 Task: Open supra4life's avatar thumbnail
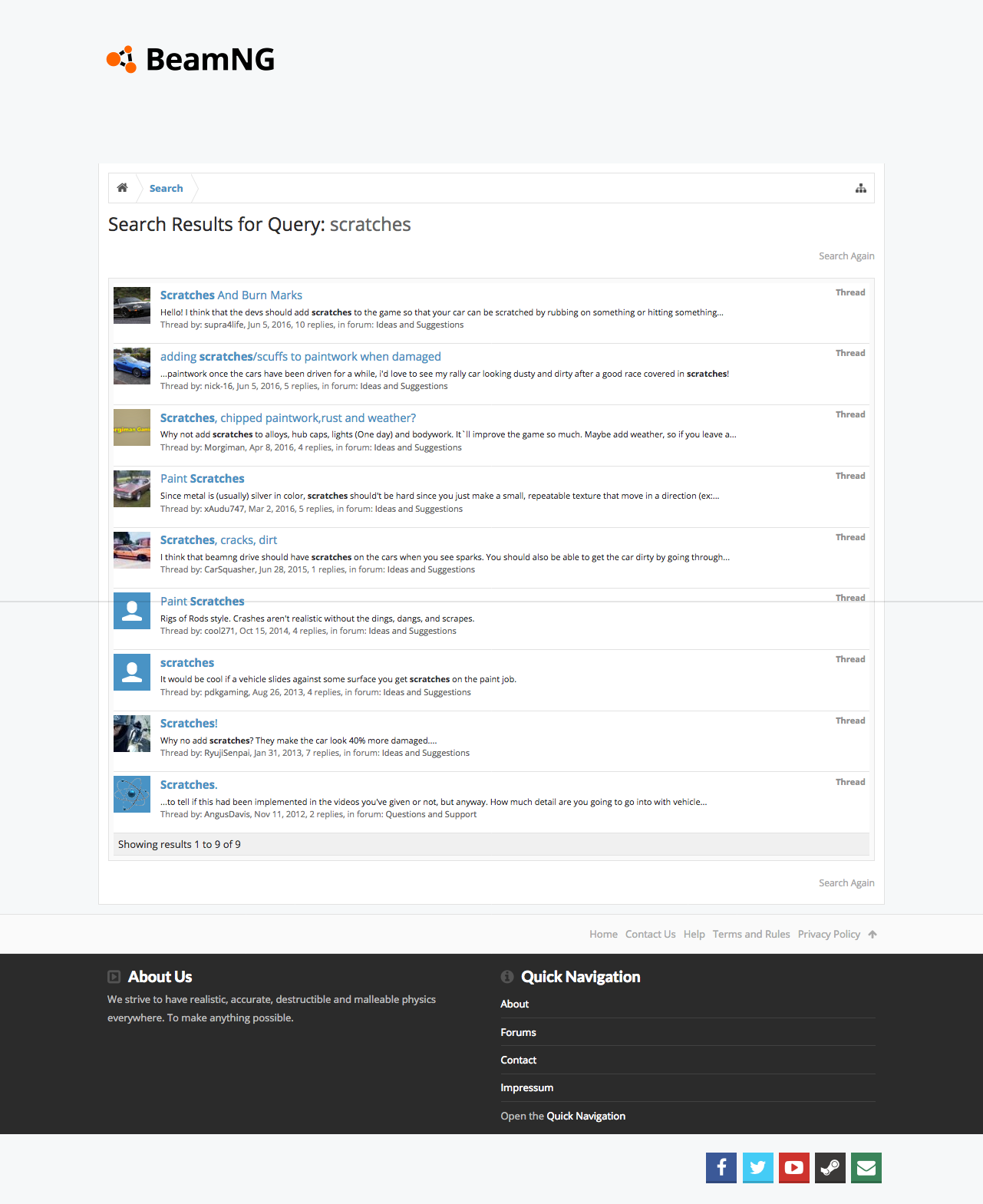point(132,305)
